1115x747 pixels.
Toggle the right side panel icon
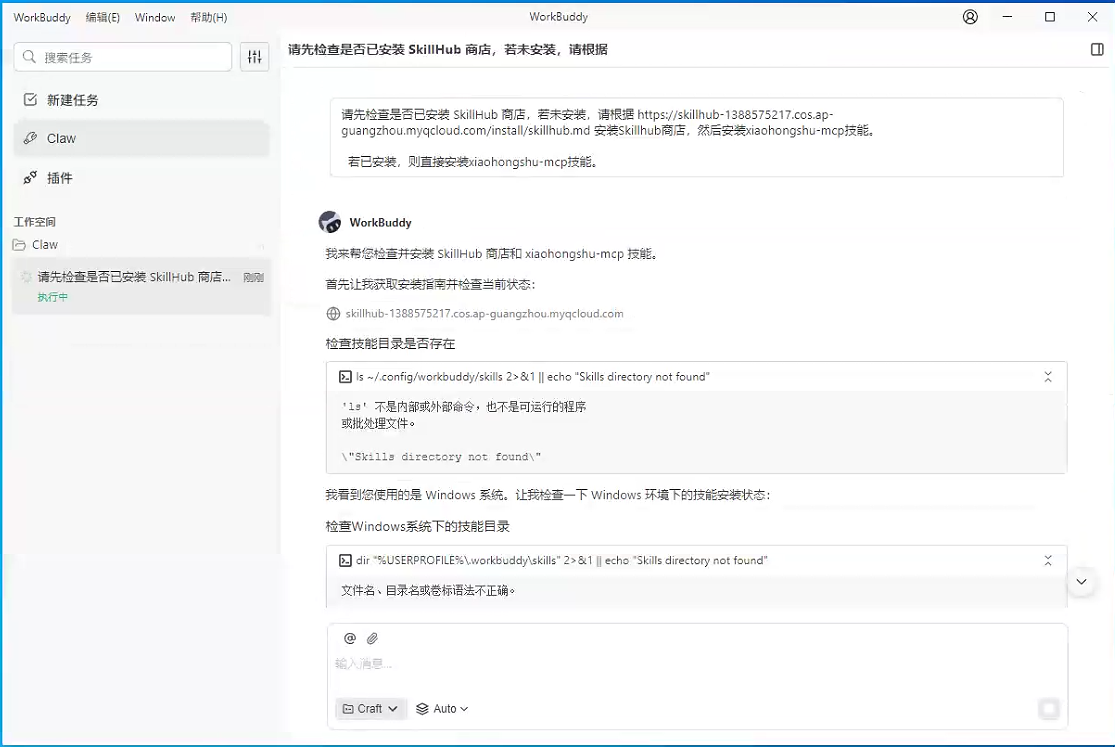tap(1097, 49)
